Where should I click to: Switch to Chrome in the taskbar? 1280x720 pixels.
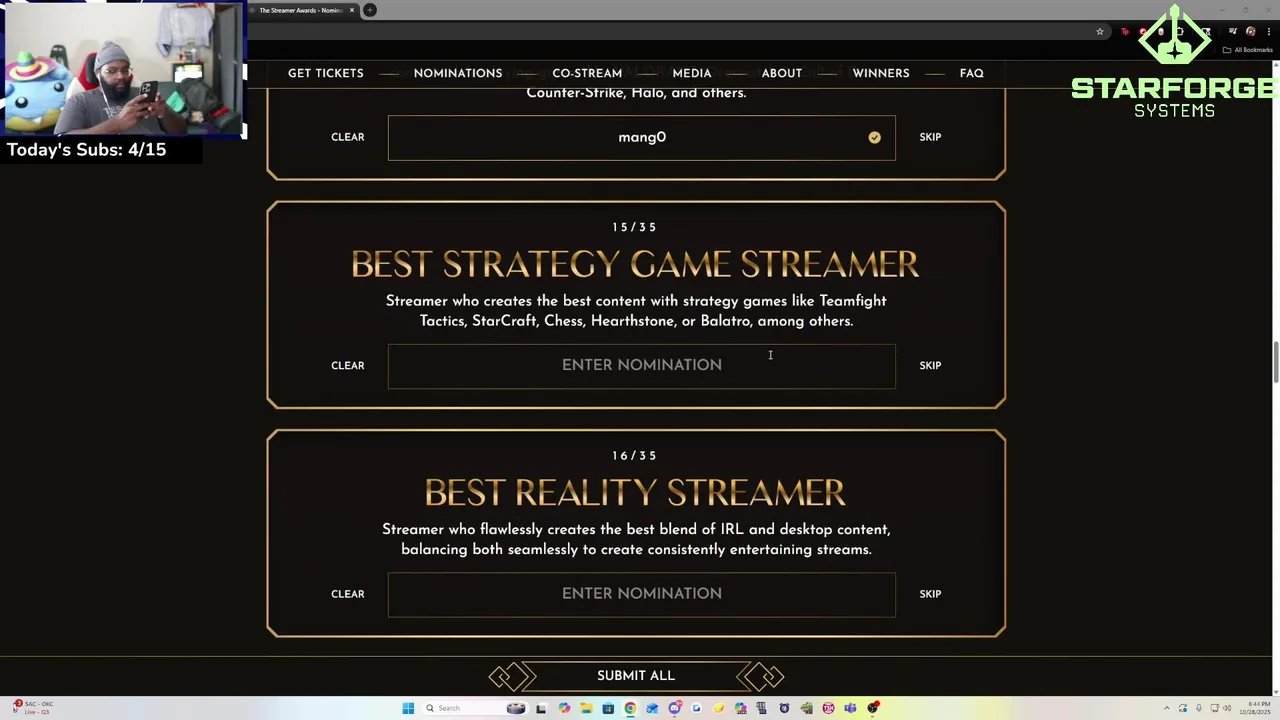pos(630,708)
